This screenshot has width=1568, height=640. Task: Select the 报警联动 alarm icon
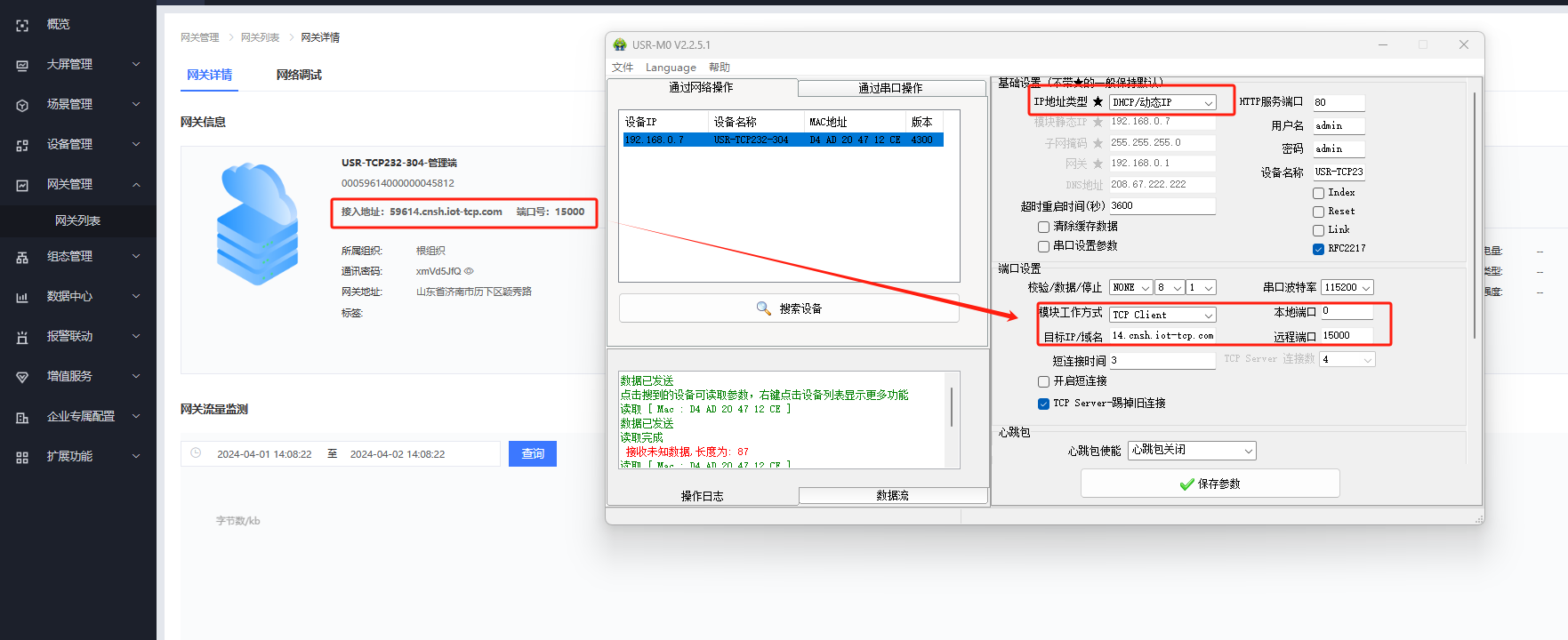22,337
